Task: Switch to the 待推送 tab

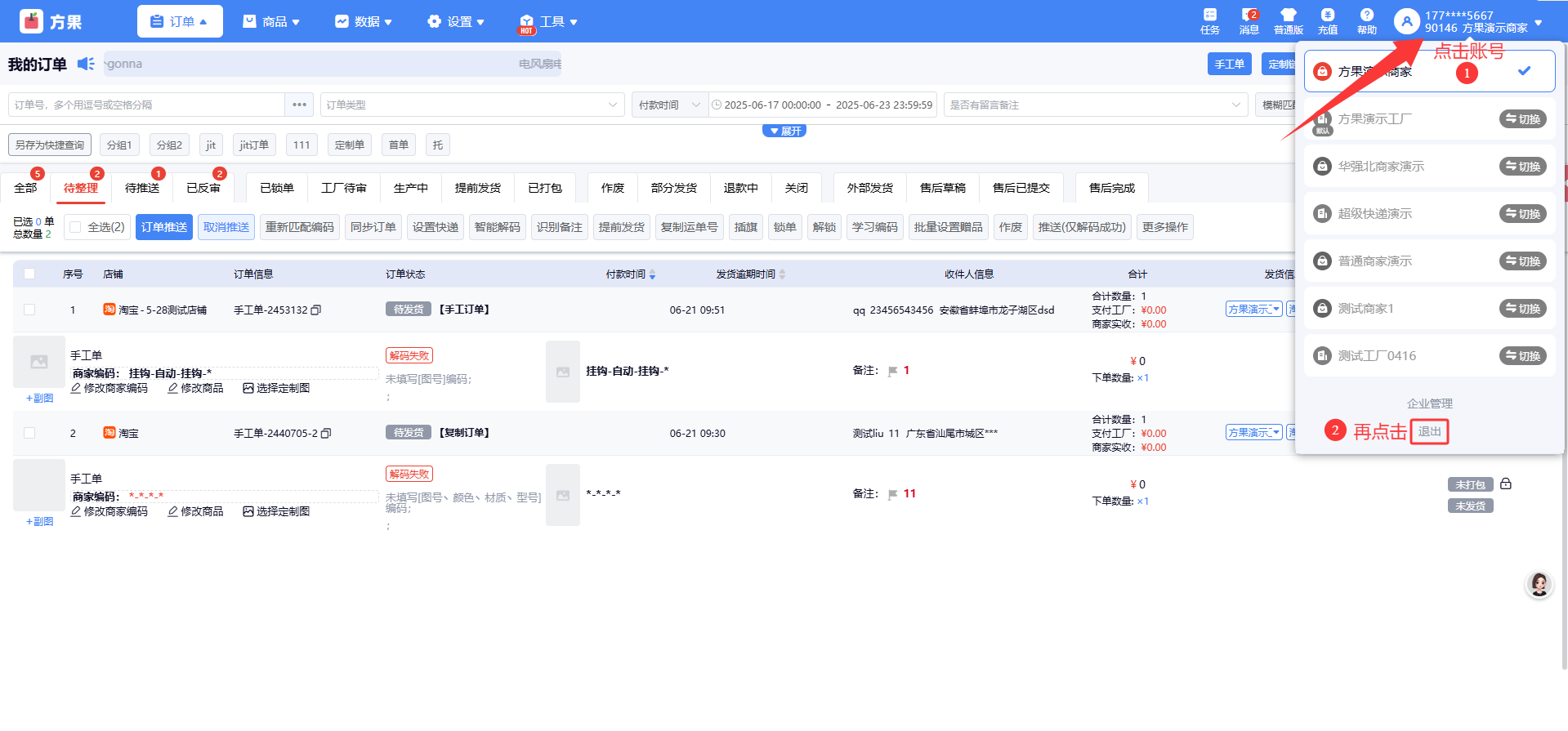Action: (142, 188)
